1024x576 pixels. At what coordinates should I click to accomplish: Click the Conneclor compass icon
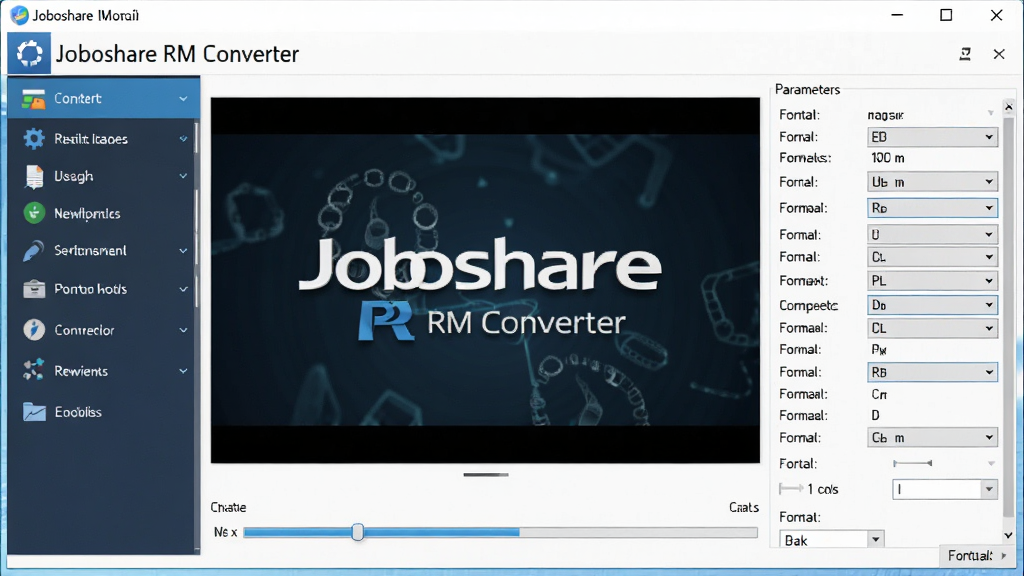(34, 330)
